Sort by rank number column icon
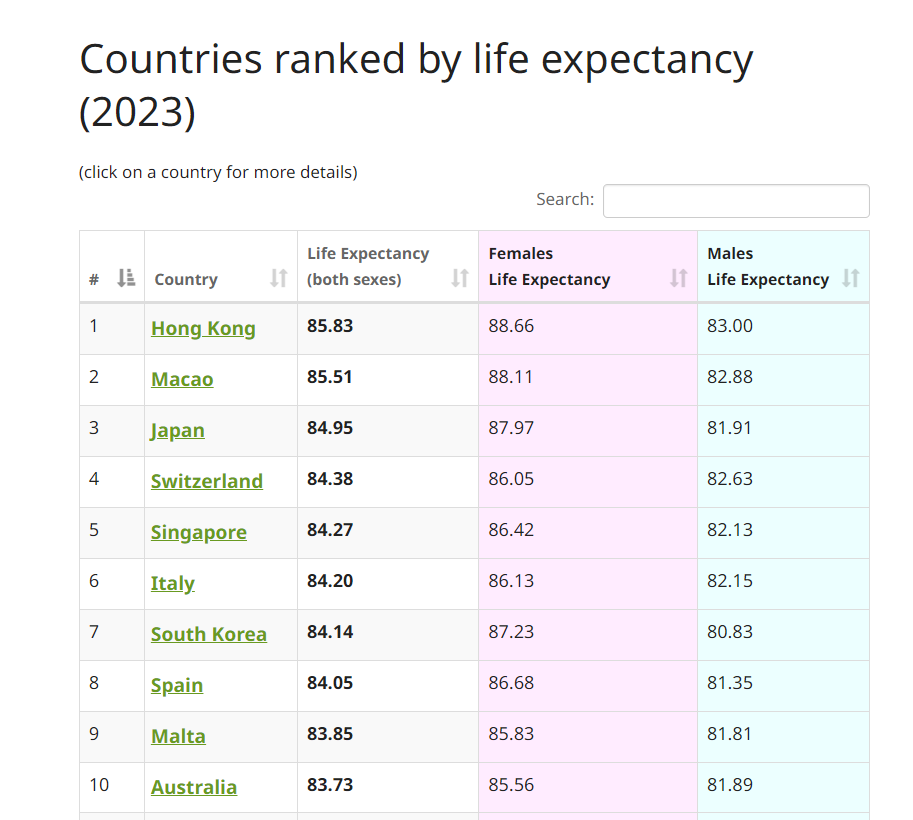The height and width of the screenshot is (820, 913). [126, 278]
